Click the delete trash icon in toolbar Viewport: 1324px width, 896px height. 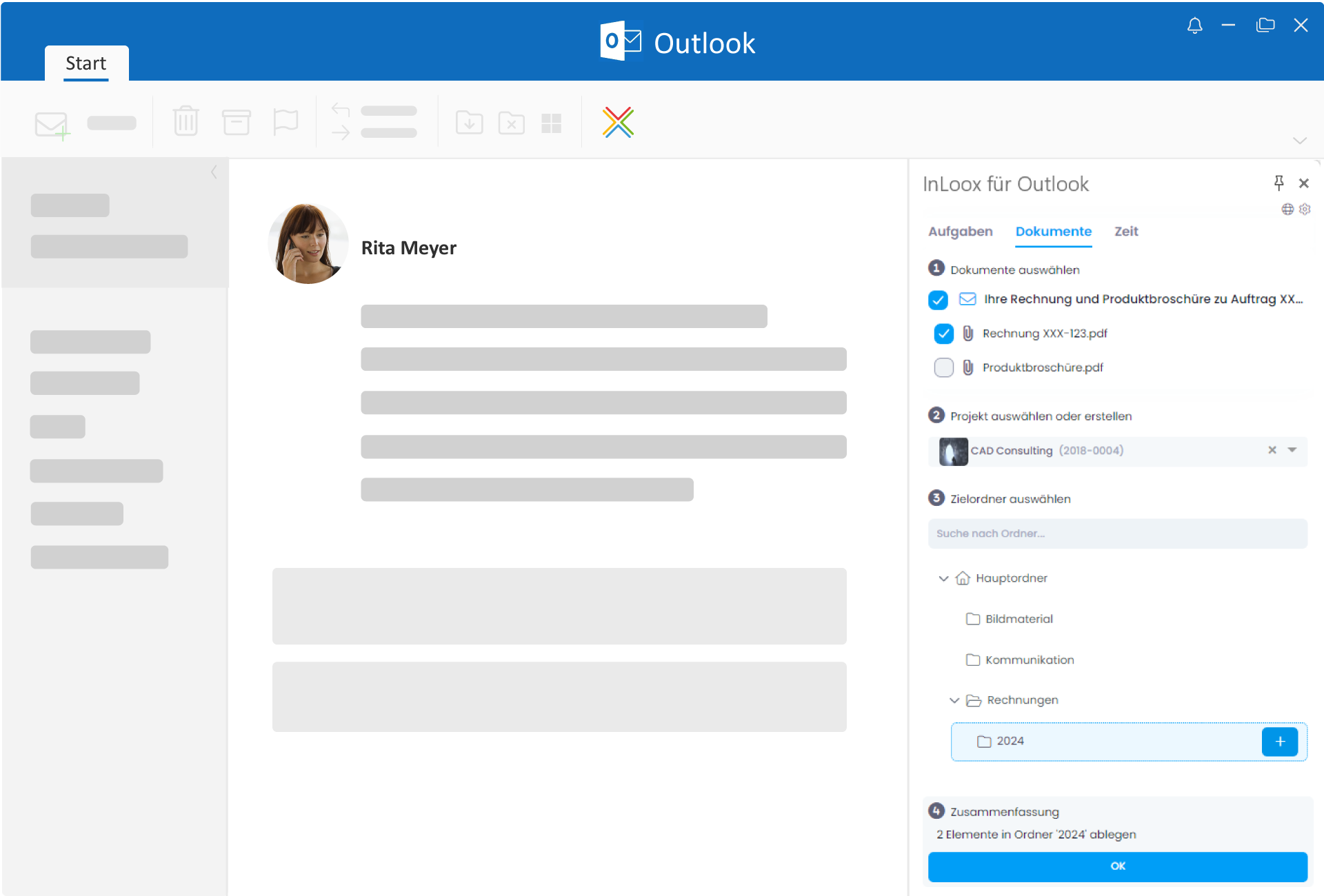coord(185,121)
